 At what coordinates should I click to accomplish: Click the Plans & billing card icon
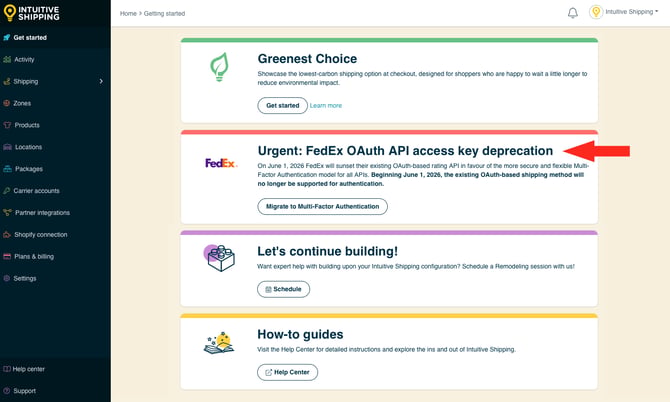[x=7, y=256]
